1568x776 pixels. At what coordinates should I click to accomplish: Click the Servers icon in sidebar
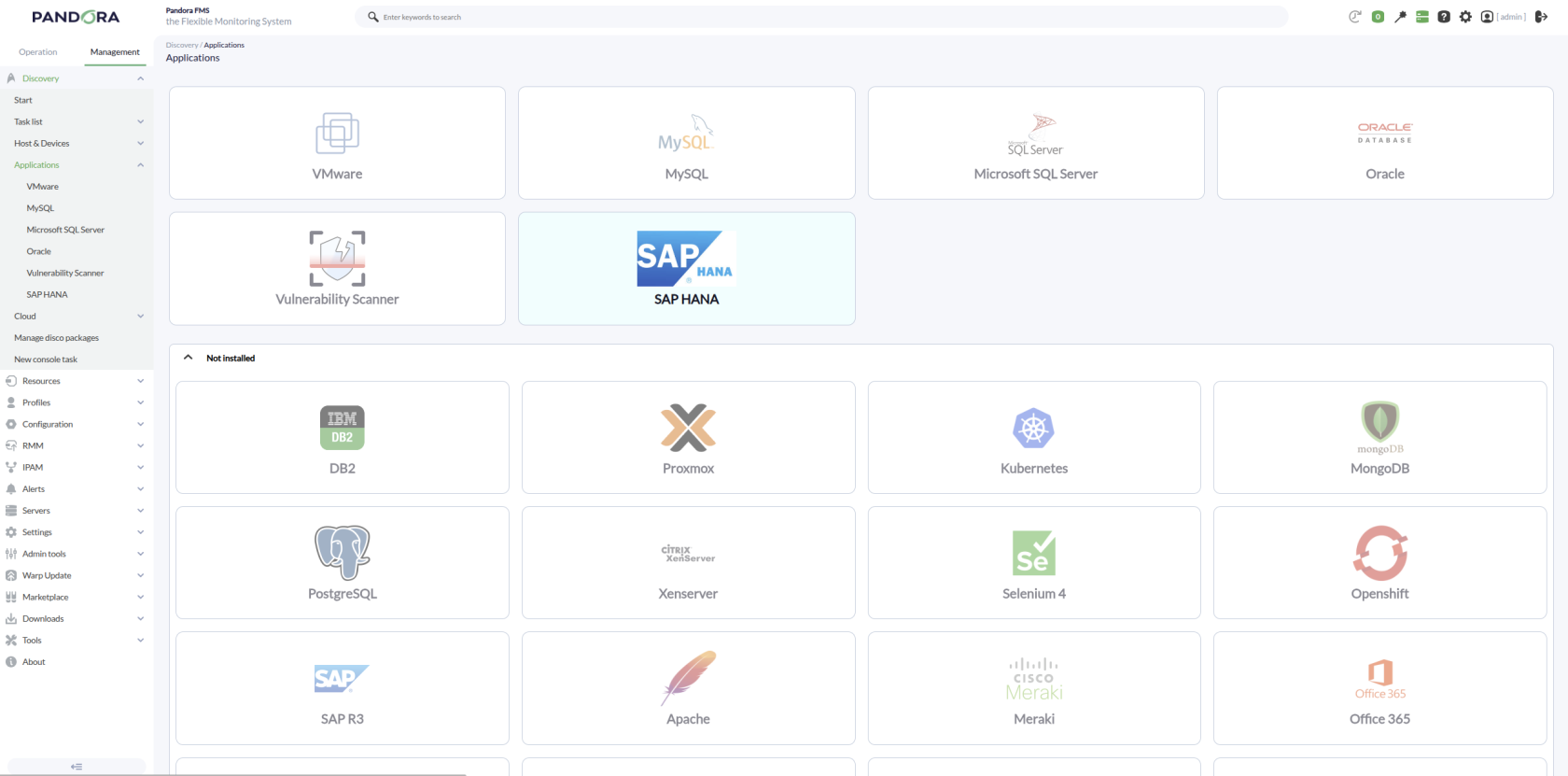pos(11,511)
